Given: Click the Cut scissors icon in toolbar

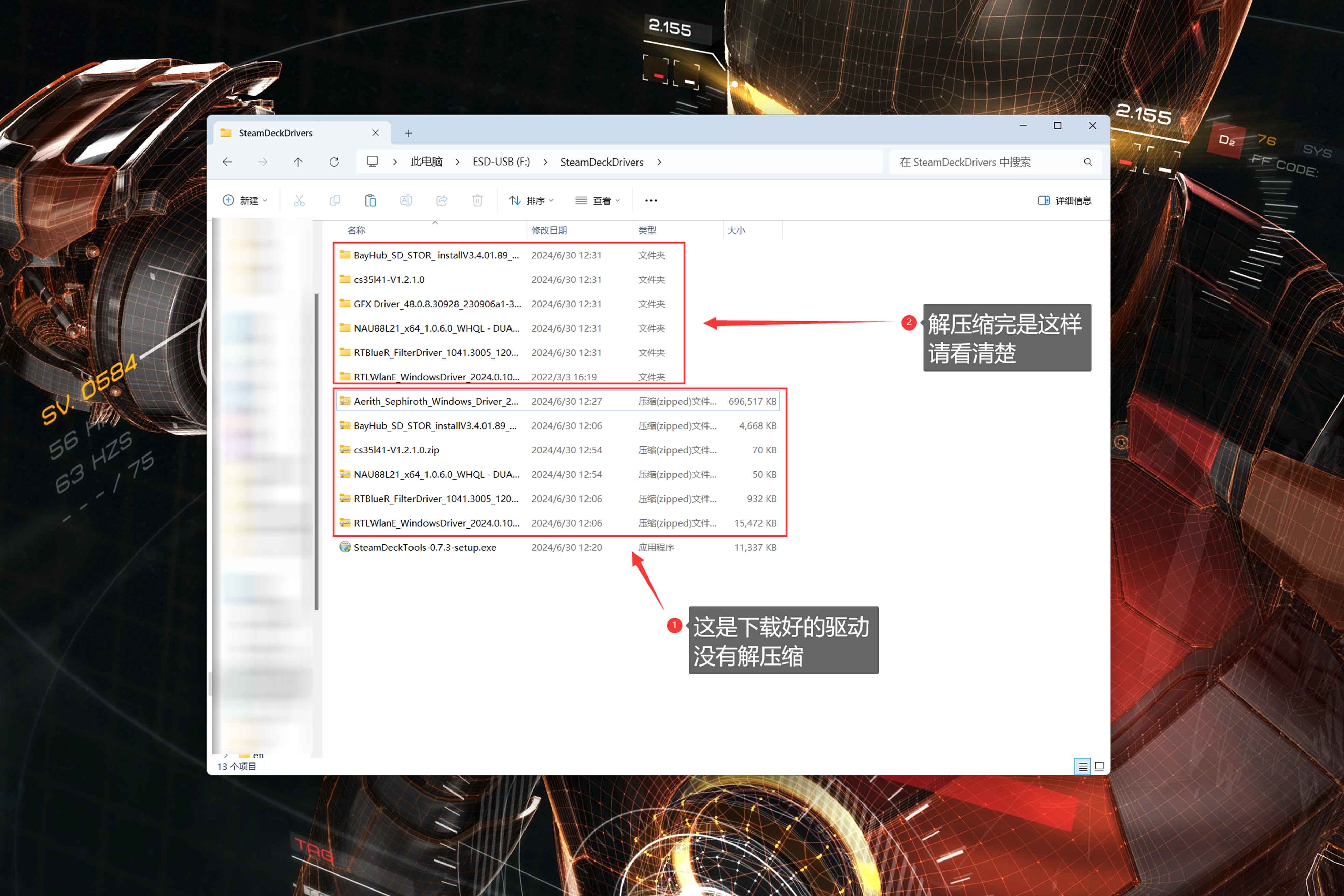Looking at the screenshot, I should pyautogui.click(x=299, y=200).
